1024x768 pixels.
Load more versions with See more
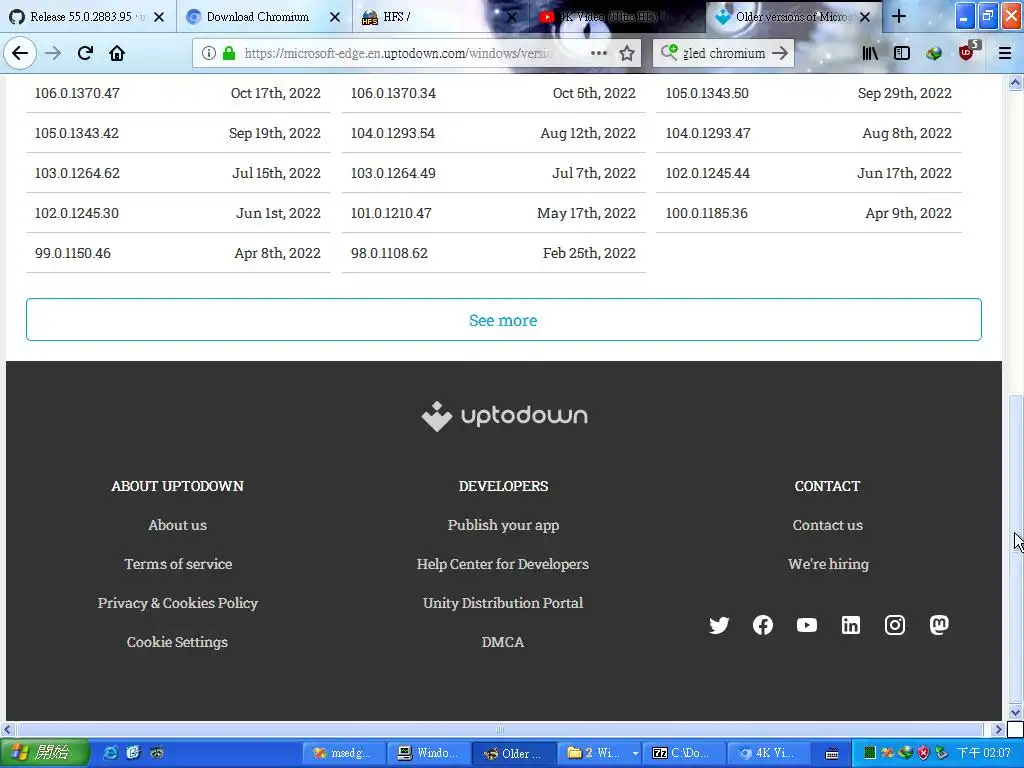point(504,319)
